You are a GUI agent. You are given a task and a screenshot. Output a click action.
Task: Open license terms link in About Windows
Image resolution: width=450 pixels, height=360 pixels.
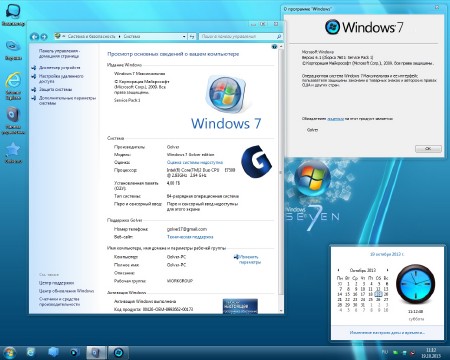pos(336,119)
